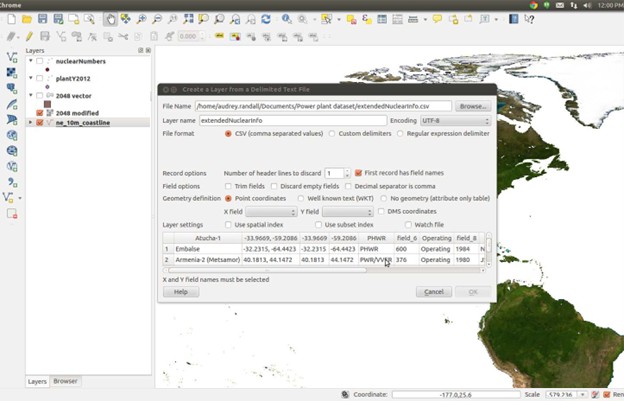624x401 pixels.
Task: Switch to the Browser tab
Action: click(x=65, y=381)
